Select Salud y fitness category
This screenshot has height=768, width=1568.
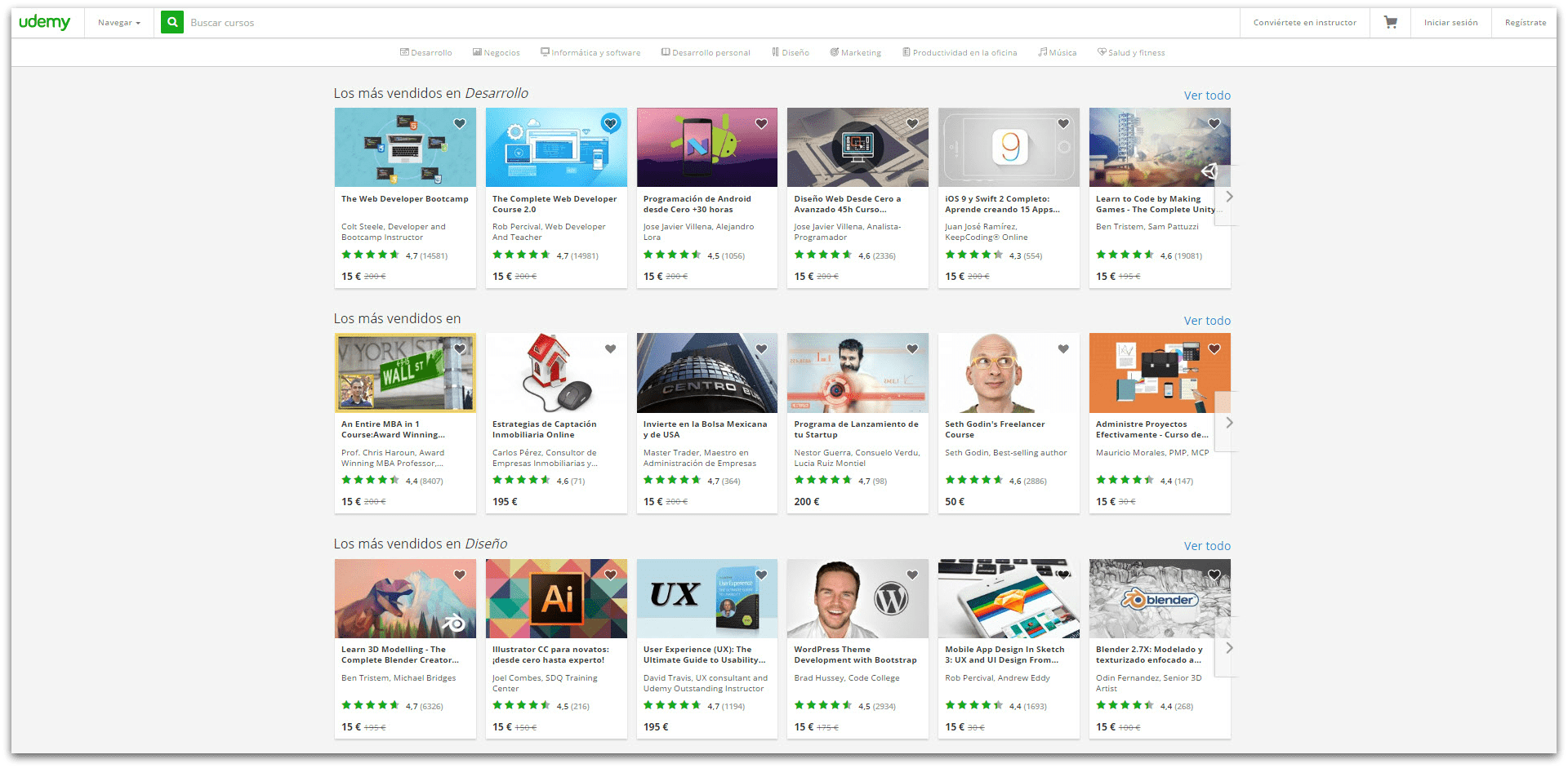[1131, 52]
